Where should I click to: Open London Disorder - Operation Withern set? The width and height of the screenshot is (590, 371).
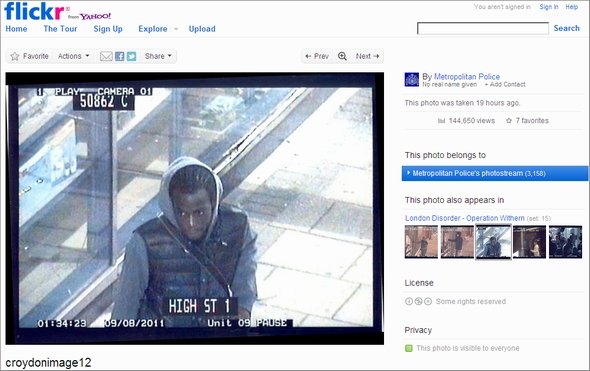pyautogui.click(x=465, y=218)
